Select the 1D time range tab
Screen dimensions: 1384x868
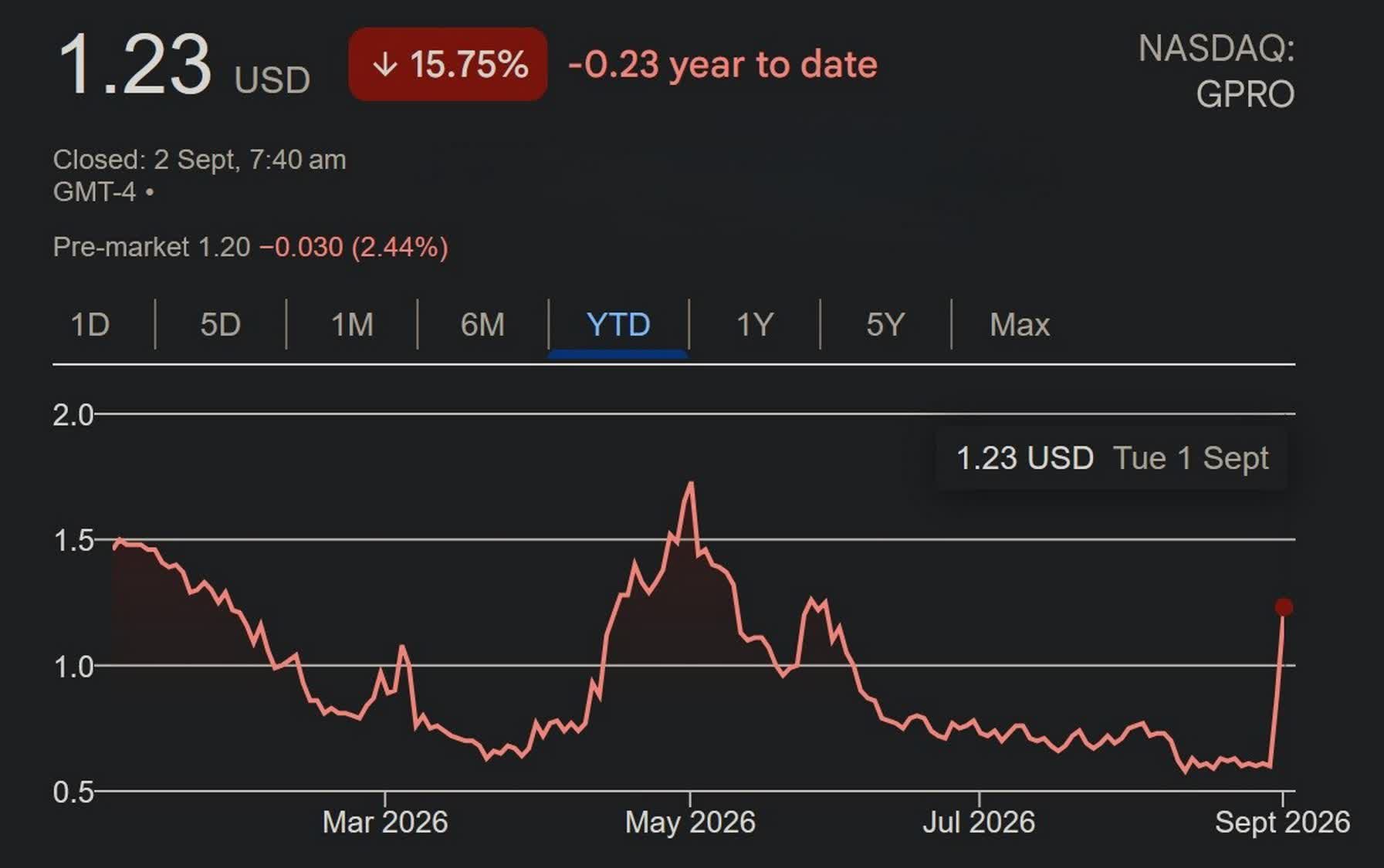click(x=90, y=325)
